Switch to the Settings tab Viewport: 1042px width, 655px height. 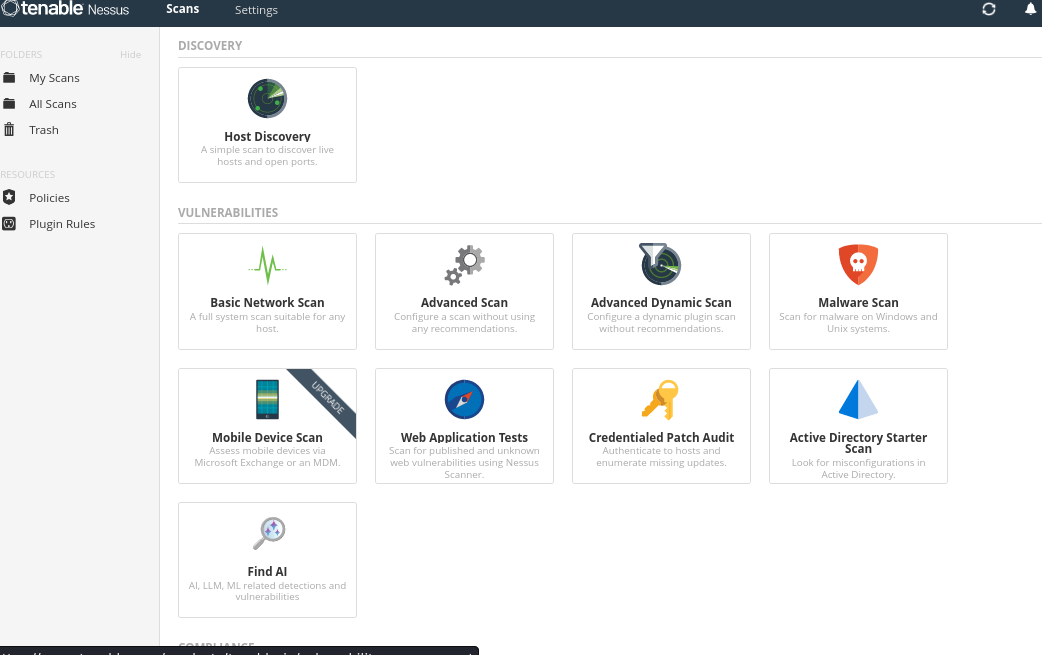[x=256, y=10]
